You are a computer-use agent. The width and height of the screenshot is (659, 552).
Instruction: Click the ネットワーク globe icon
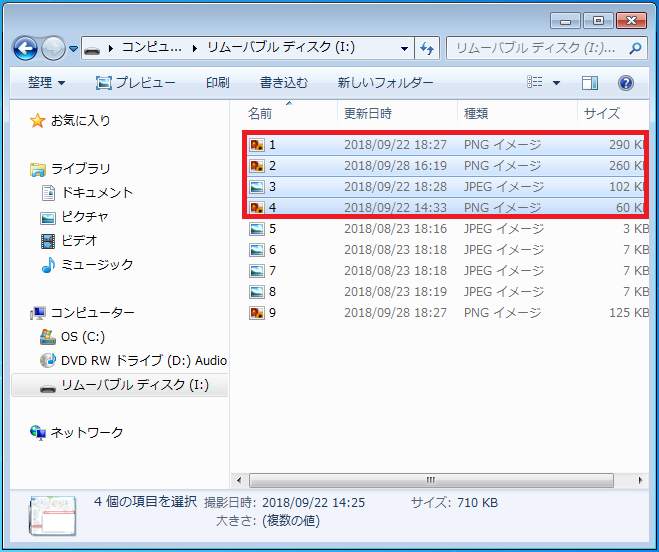coord(38,433)
